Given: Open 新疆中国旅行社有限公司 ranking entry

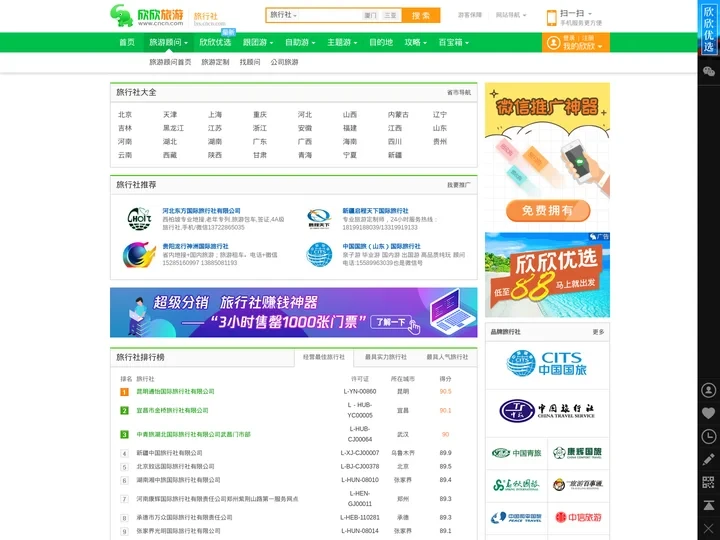Looking at the screenshot, I should point(169,453).
